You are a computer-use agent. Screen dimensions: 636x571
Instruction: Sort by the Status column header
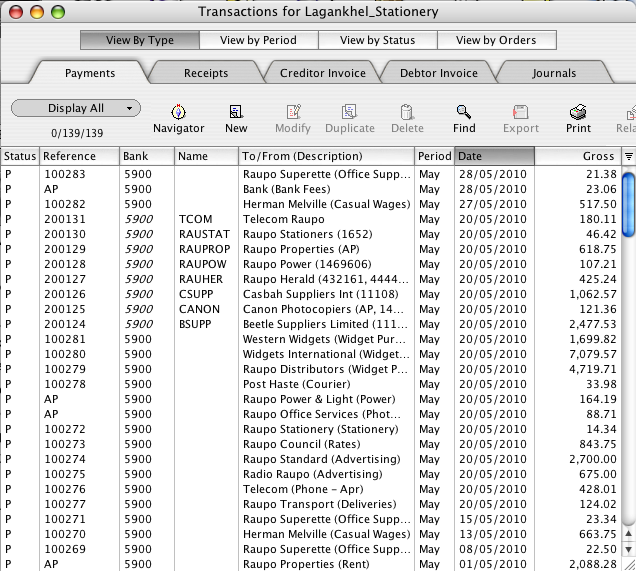tap(20, 156)
